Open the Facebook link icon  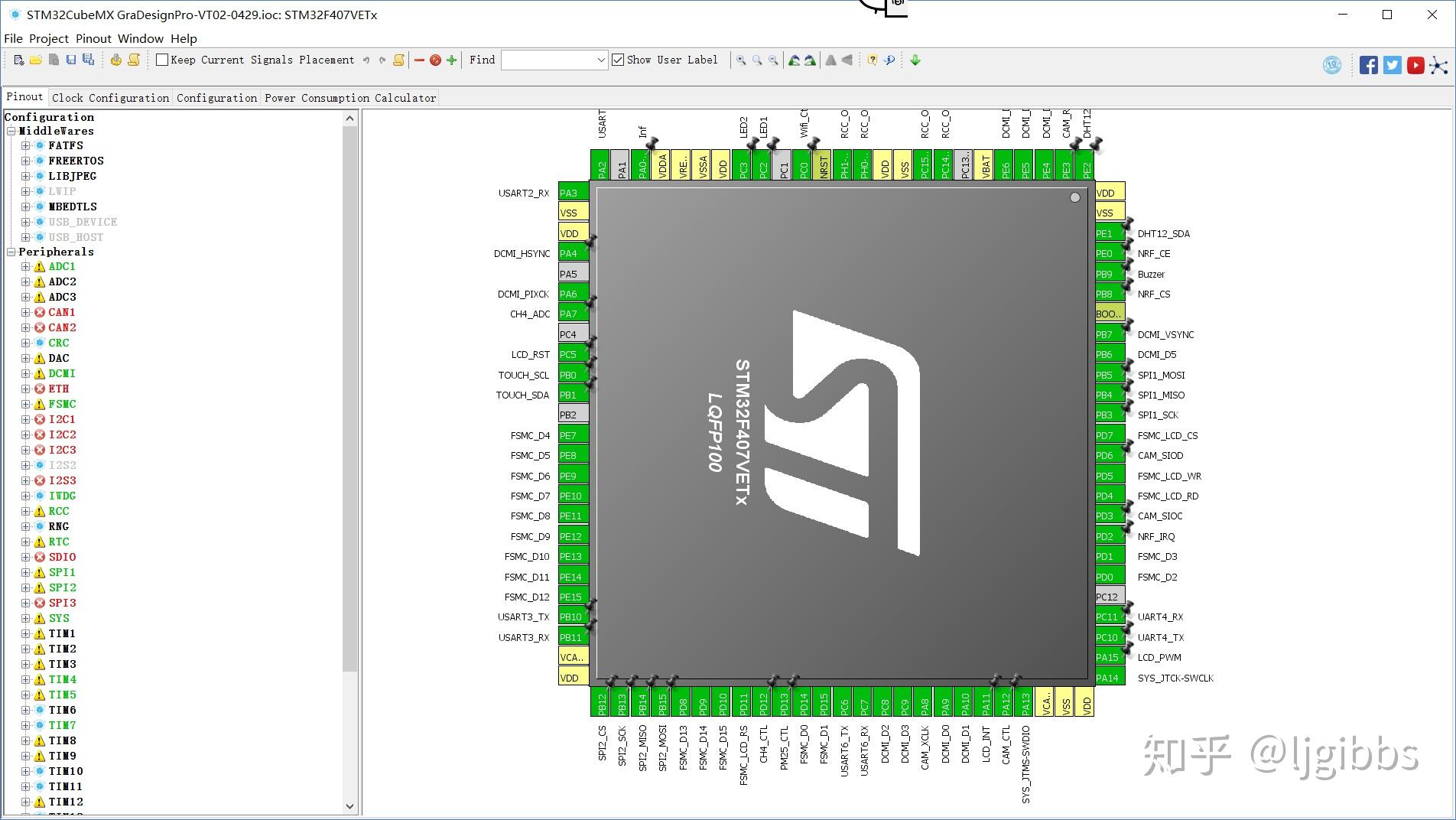click(1369, 65)
